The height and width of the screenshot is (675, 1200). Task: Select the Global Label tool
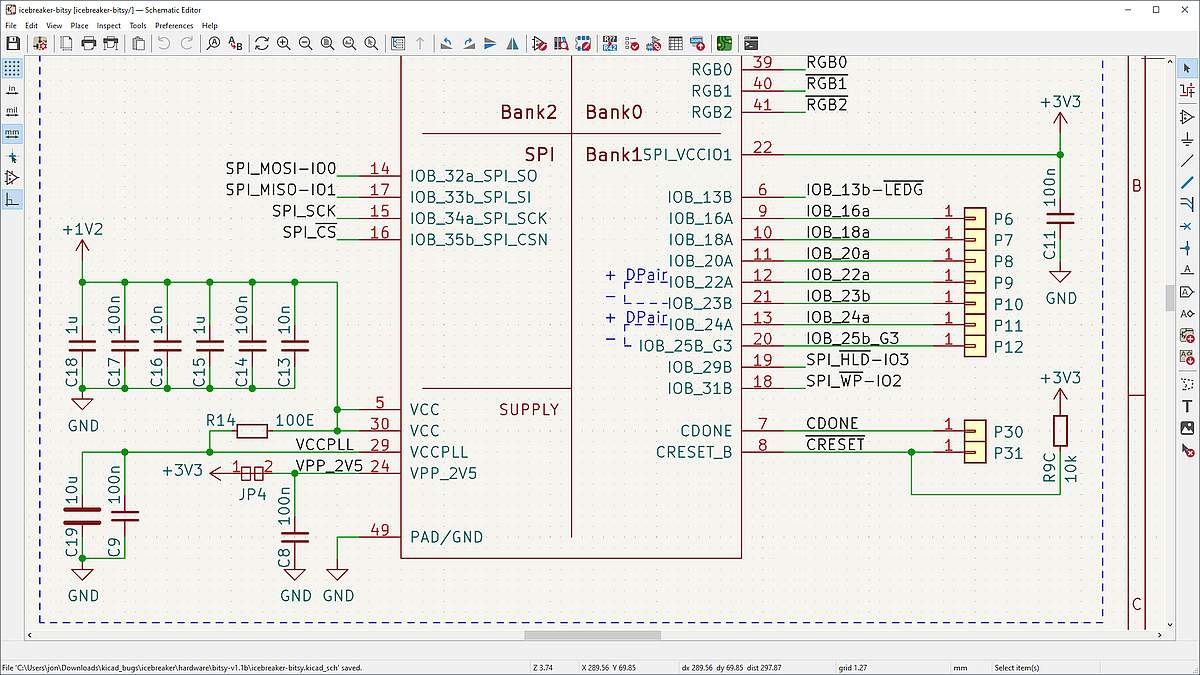tap(1187, 292)
